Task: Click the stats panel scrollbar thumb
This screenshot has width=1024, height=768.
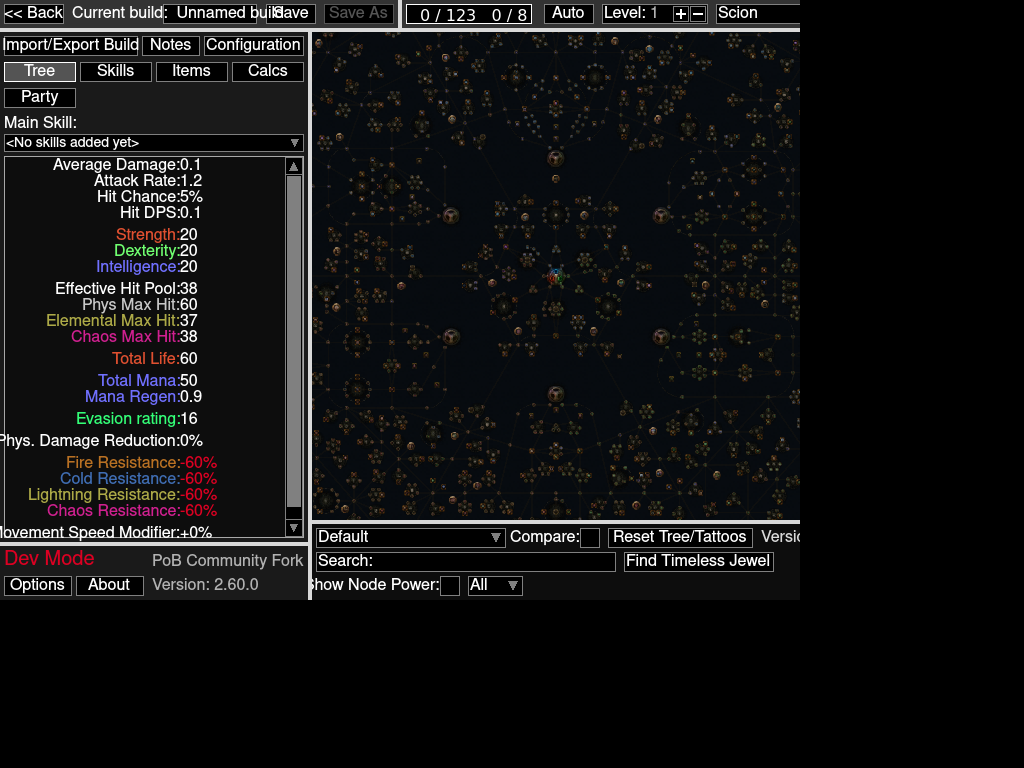Action: (294, 341)
